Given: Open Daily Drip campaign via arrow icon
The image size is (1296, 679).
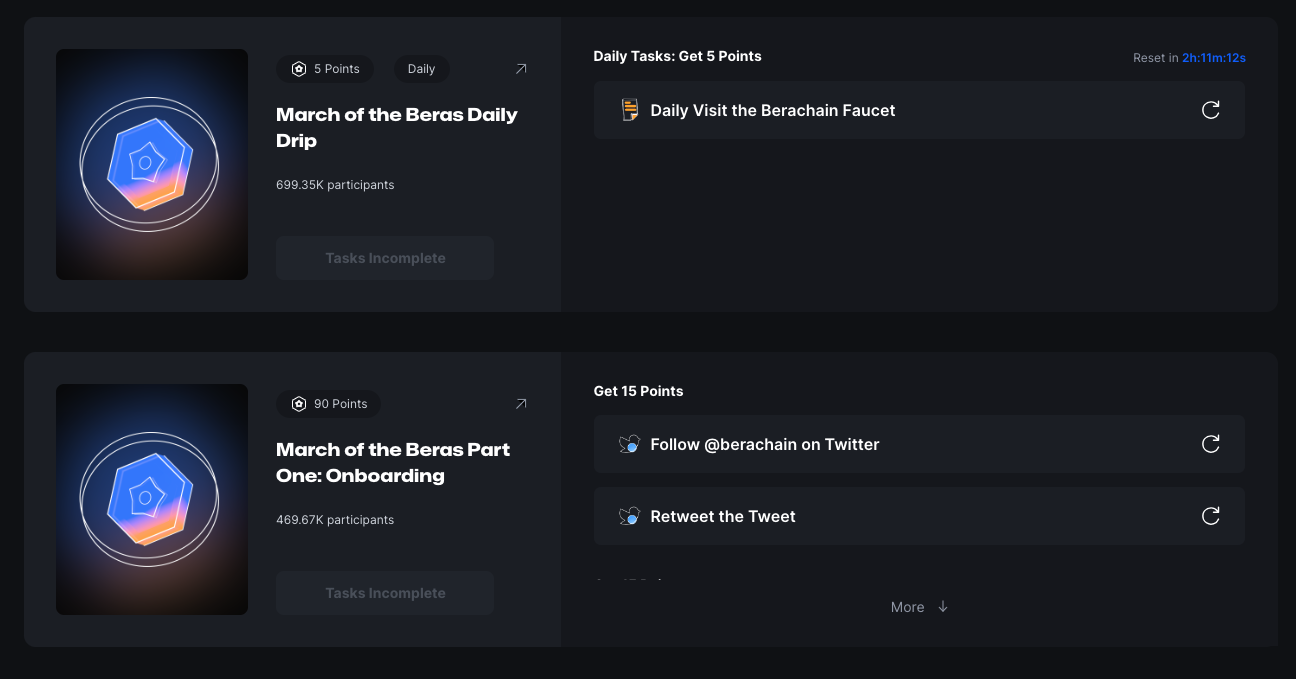Looking at the screenshot, I should [521, 69].
